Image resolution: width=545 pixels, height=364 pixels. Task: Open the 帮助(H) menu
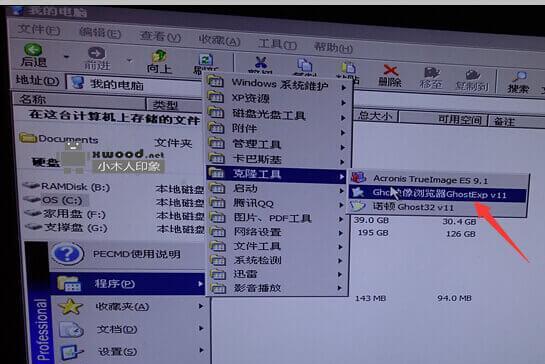(x=333, y=47)
